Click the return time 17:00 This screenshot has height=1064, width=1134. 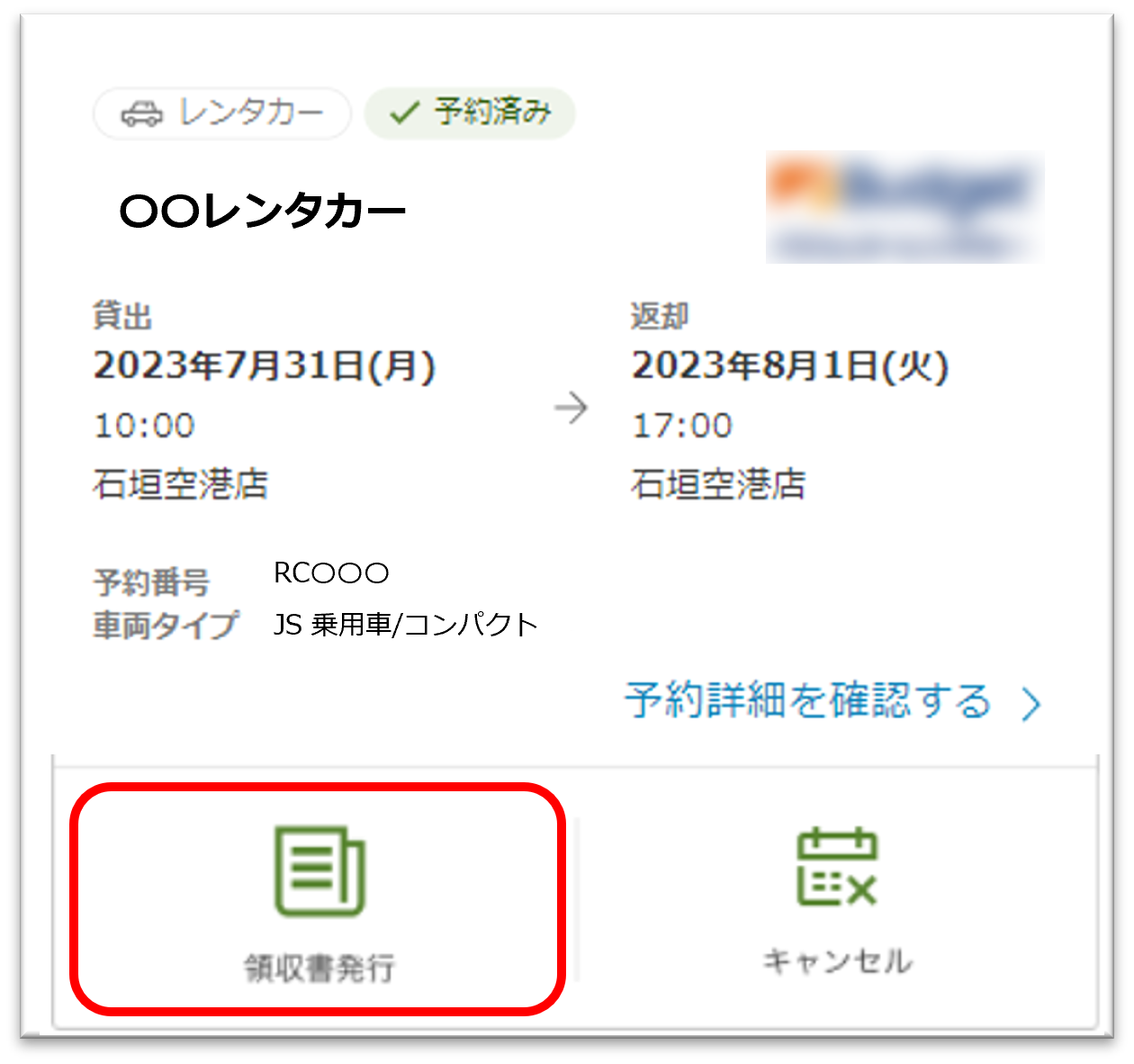pyautogui.click(x=683, y=425)
